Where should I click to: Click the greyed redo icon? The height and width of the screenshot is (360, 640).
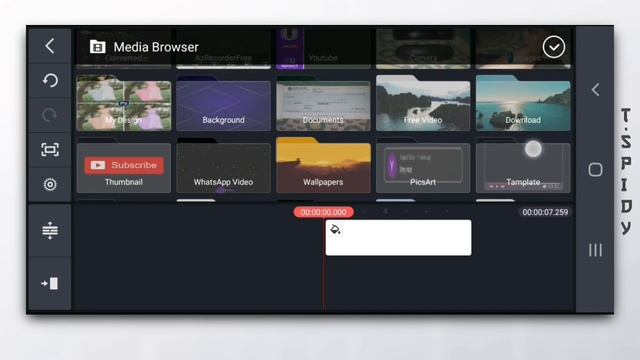click(x=50, y=115)
